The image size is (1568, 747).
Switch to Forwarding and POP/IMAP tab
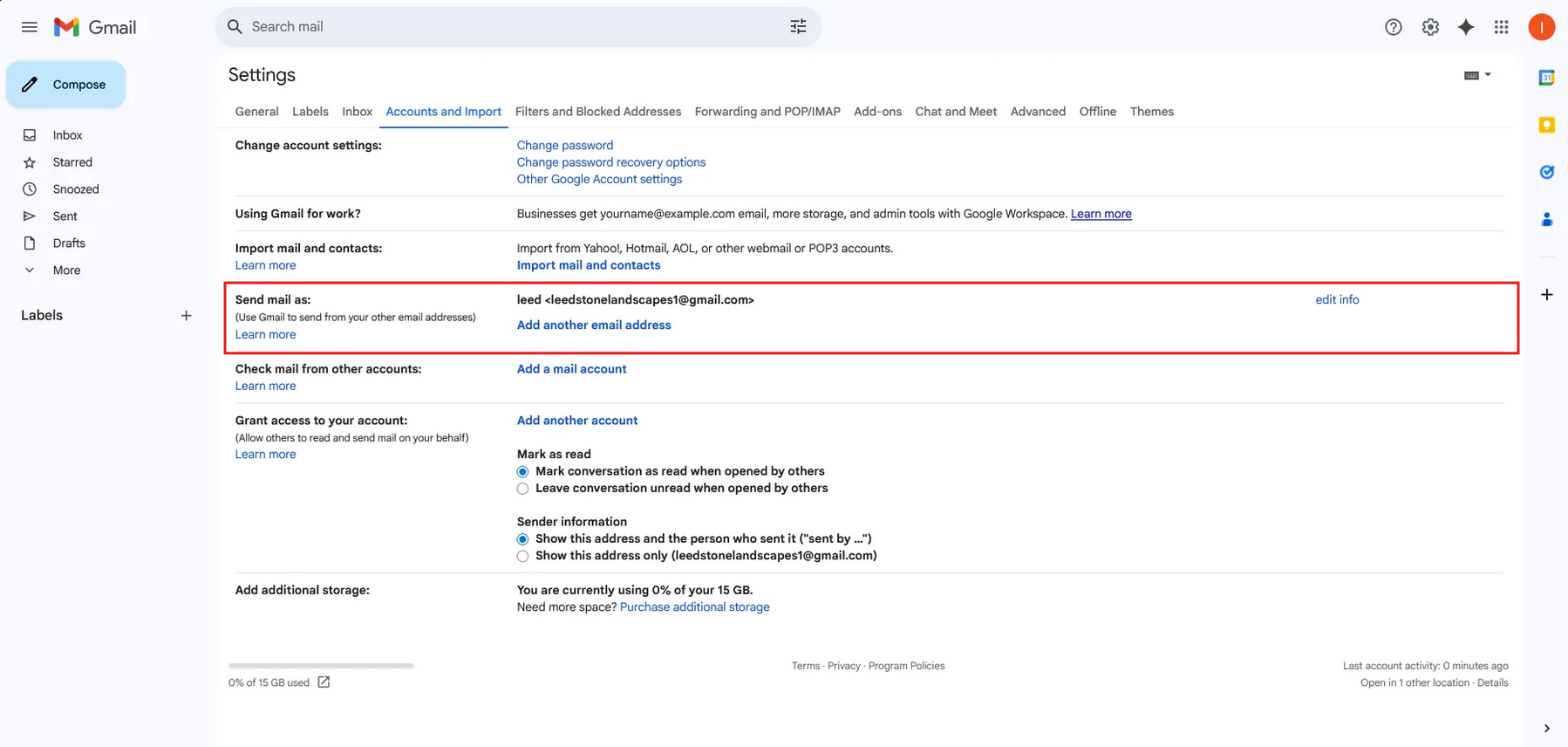(x=767, y=112)
